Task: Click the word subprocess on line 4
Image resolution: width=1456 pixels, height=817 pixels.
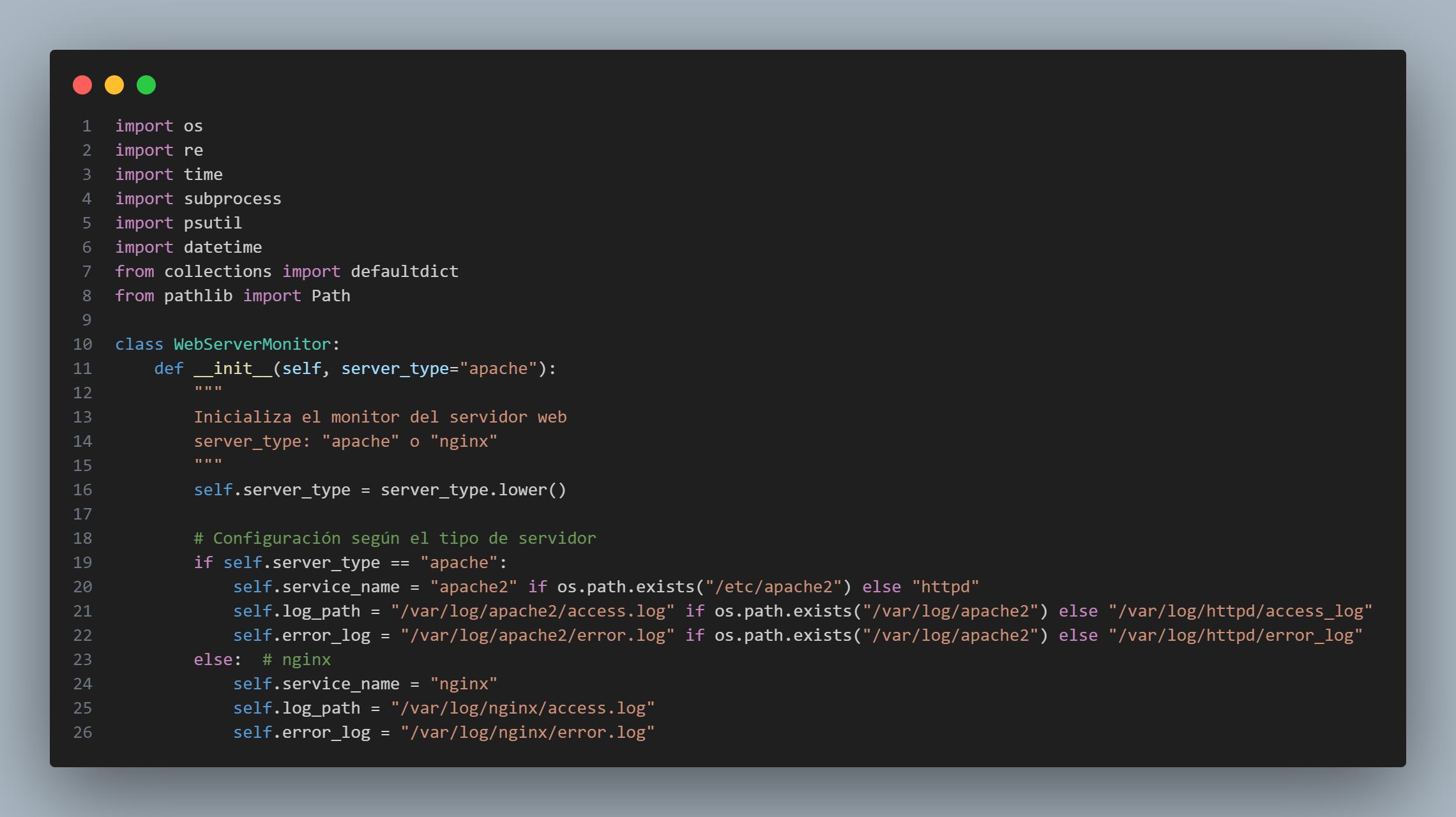Action: click(232, 199)
